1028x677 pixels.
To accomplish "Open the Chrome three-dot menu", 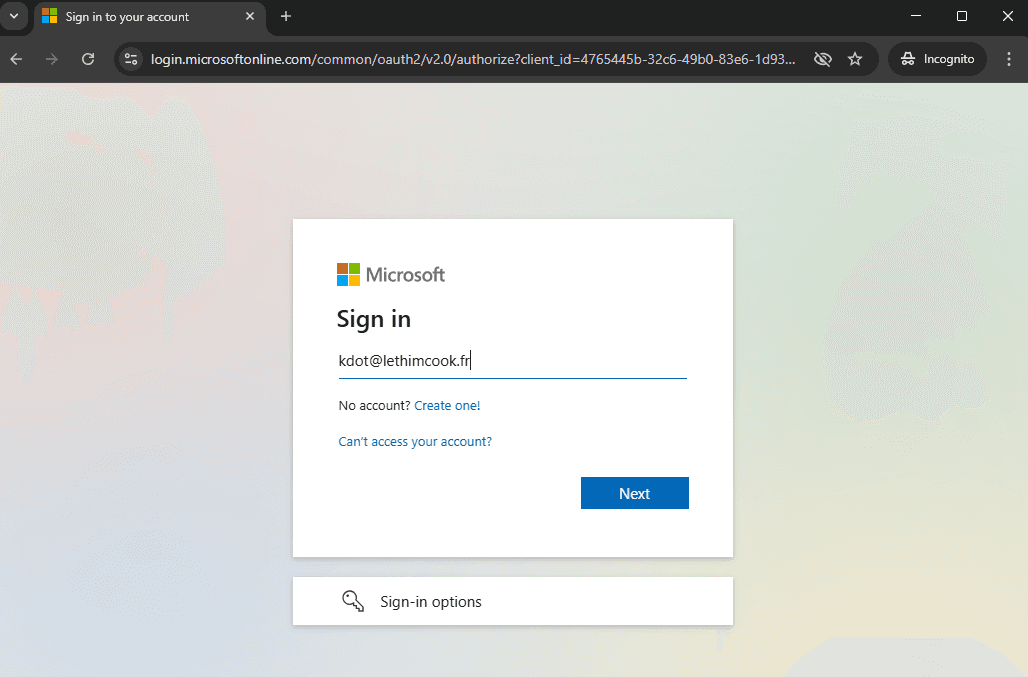I will (1007, 59).
